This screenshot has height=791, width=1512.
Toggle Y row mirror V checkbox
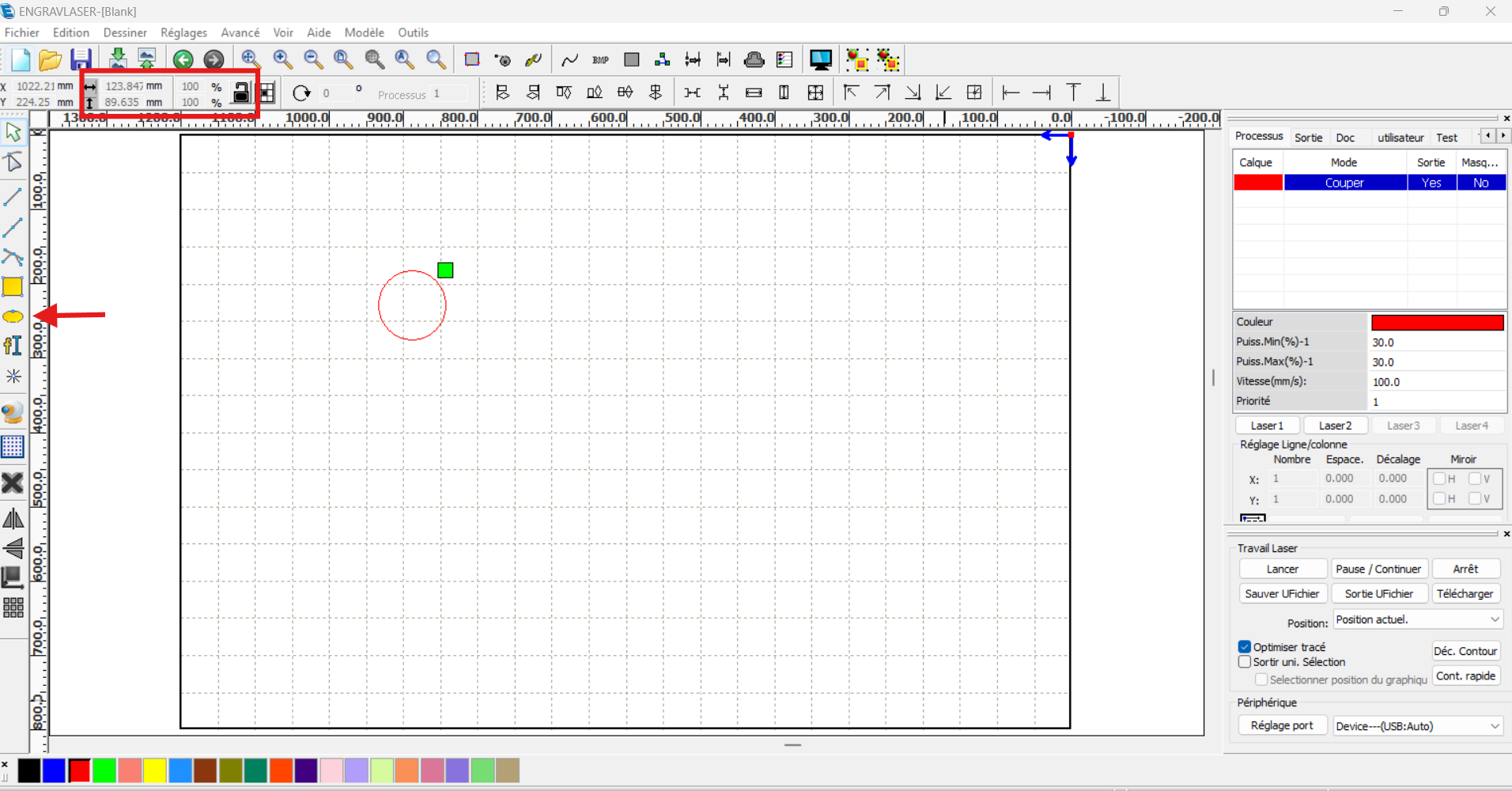click(1475, 498)
